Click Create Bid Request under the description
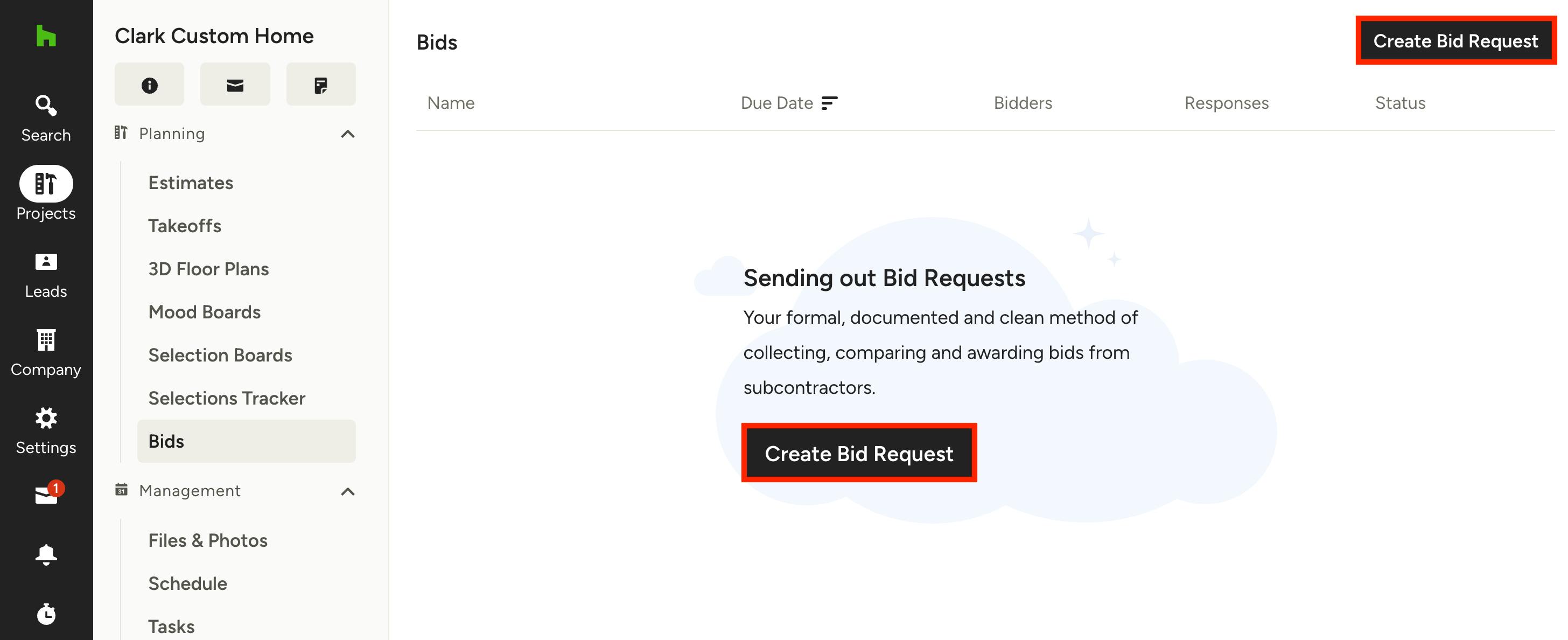 point(858,453)
